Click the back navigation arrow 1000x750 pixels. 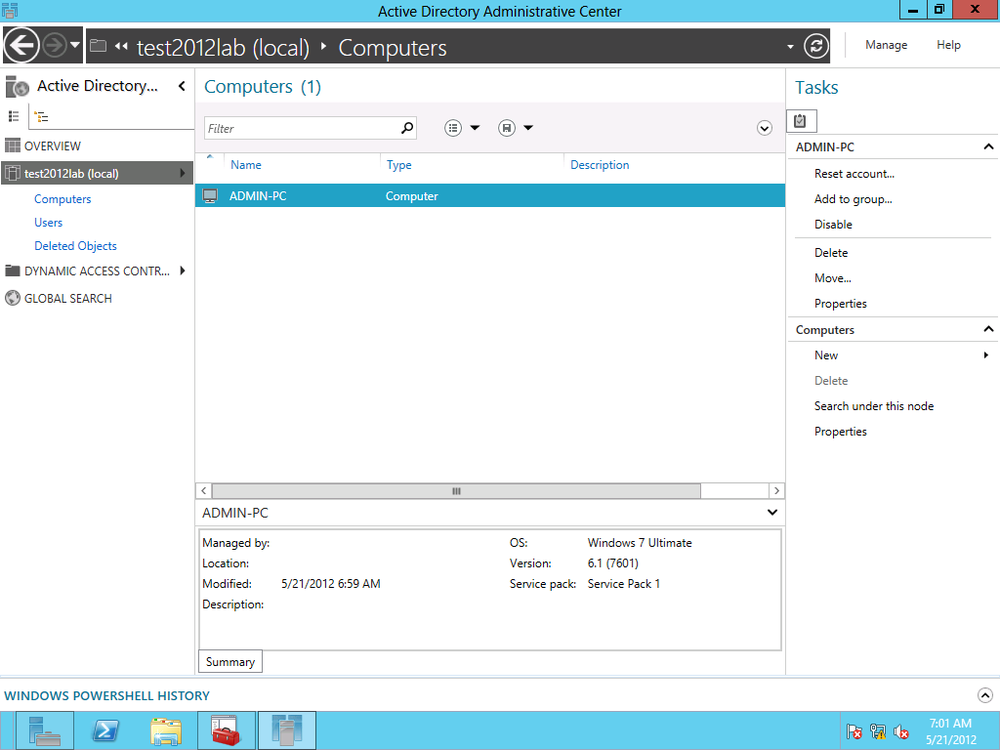22,45
